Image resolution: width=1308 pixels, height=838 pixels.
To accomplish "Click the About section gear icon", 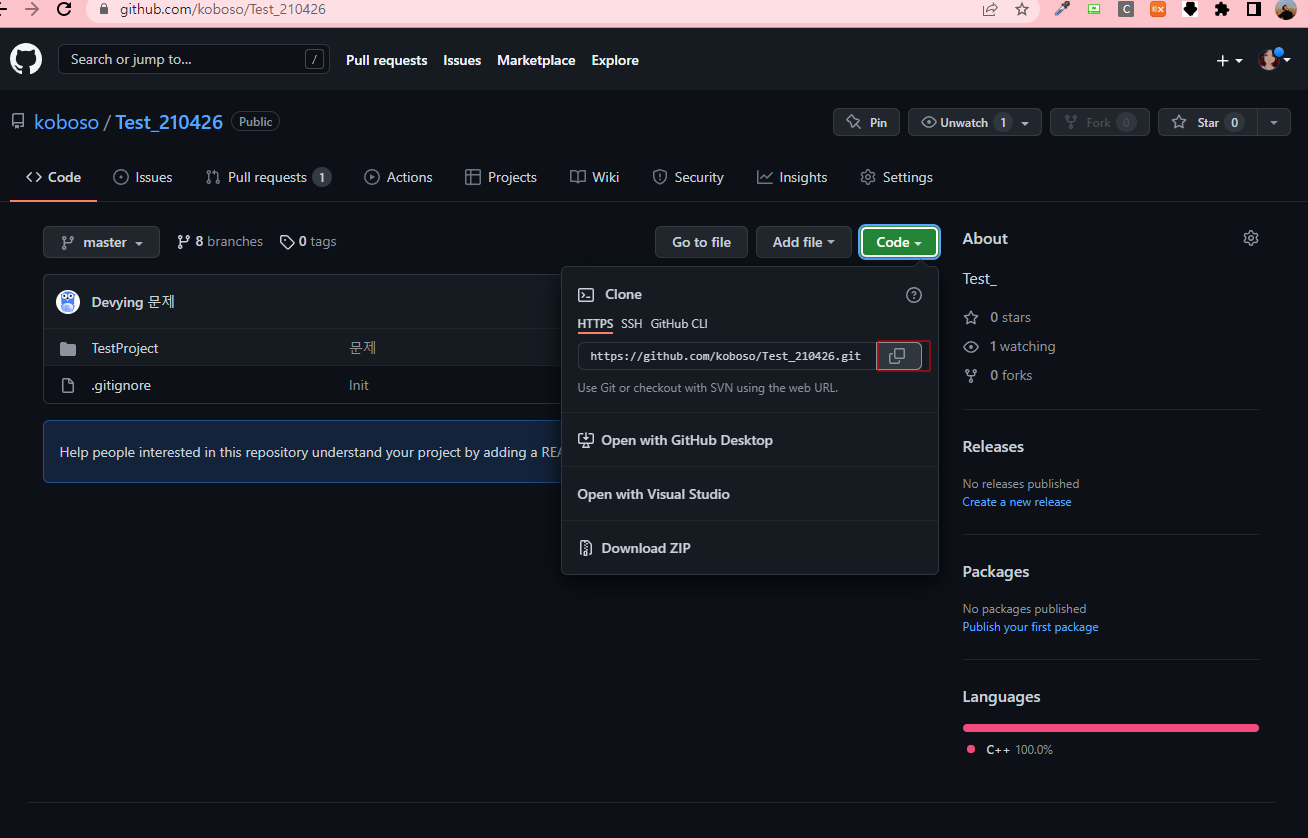I will [x=1250, y=238].
